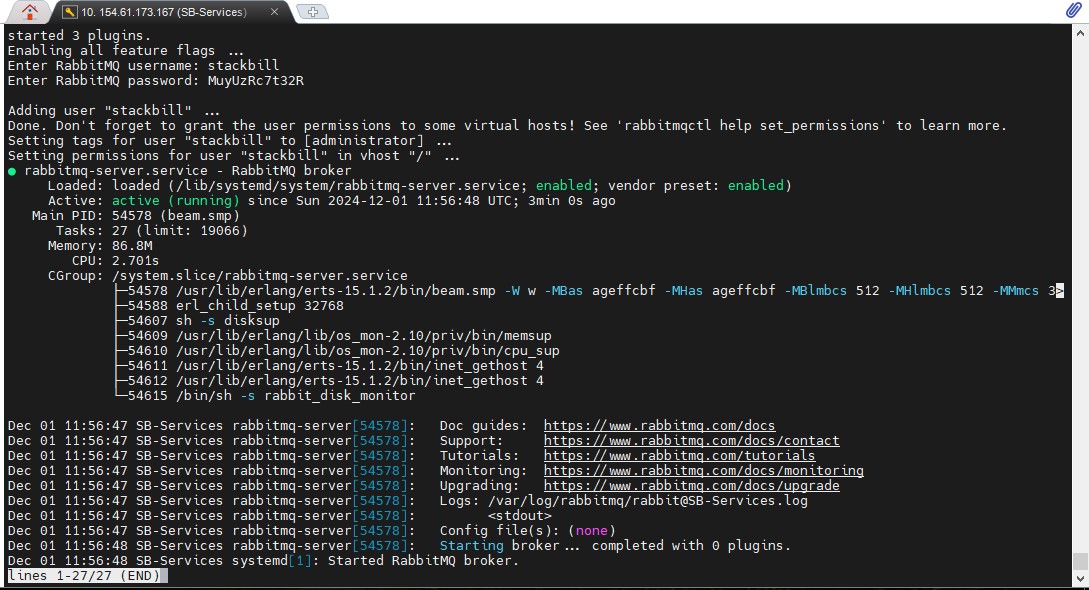Click the '54611' inet_gethost process line
Screen dimensions: 1089x590
pyautogui.click(x=335, y=366)
